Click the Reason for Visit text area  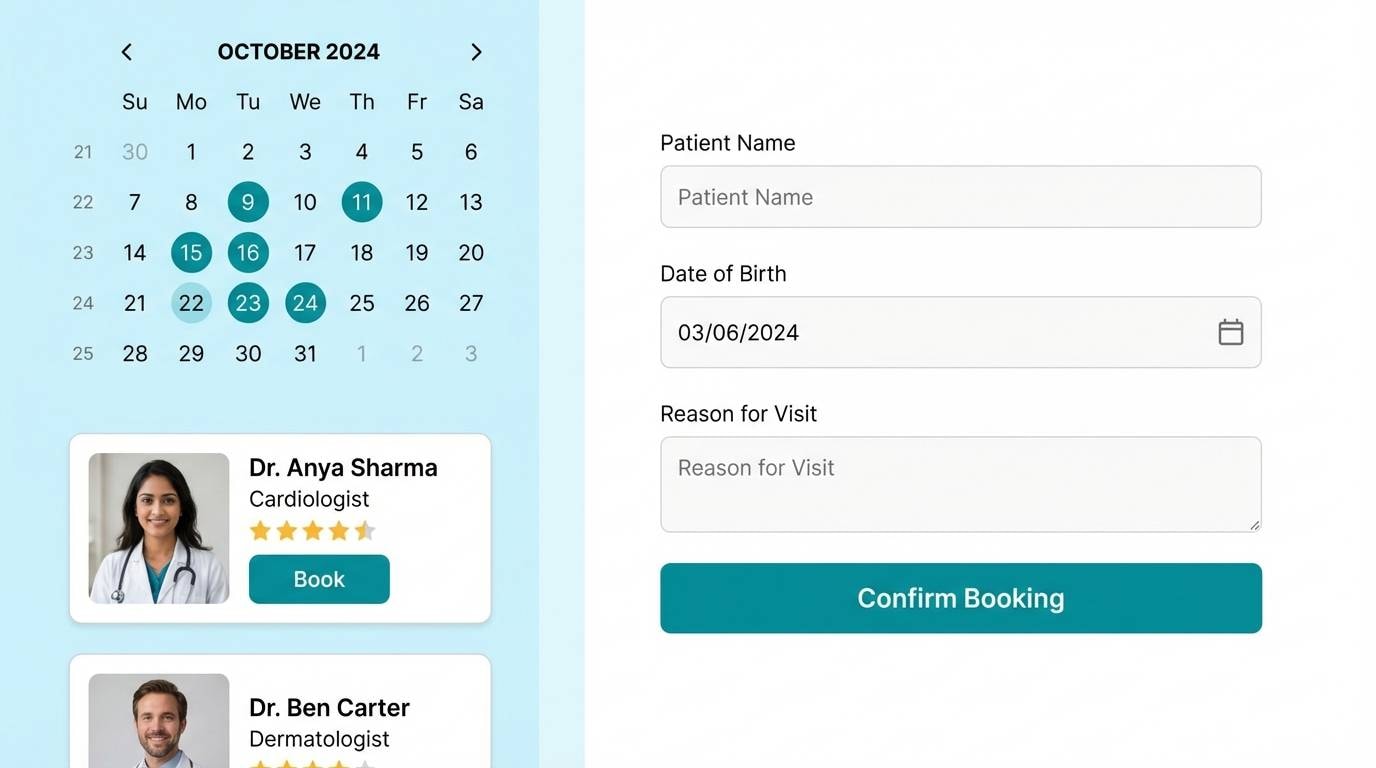click(960, 483)
